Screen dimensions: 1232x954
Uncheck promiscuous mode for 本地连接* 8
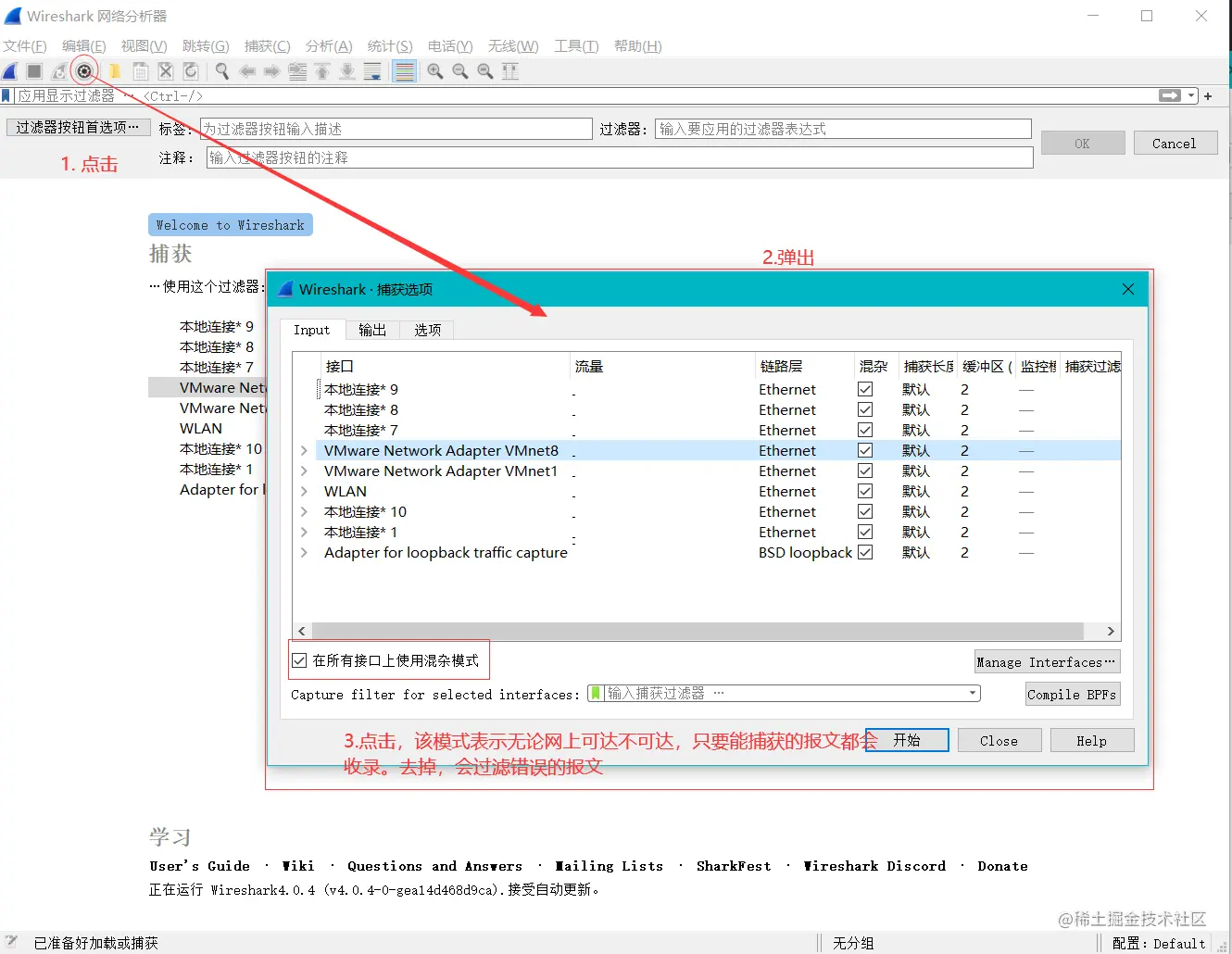pos(865,409)
